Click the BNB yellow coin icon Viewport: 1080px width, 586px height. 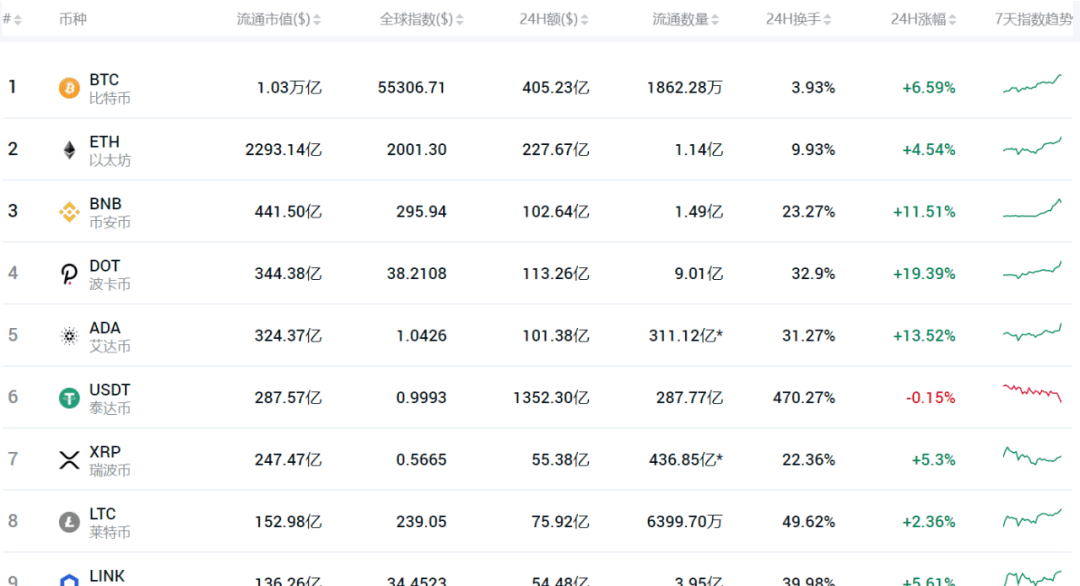pos(69,212)
